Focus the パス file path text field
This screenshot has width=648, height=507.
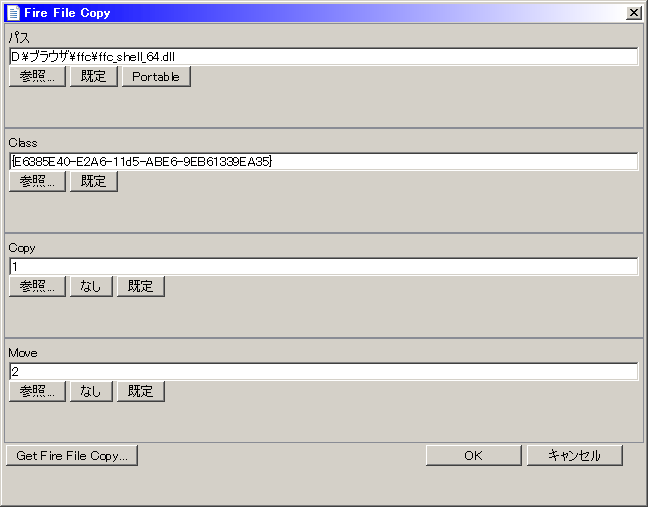click(x=323, y=57)
